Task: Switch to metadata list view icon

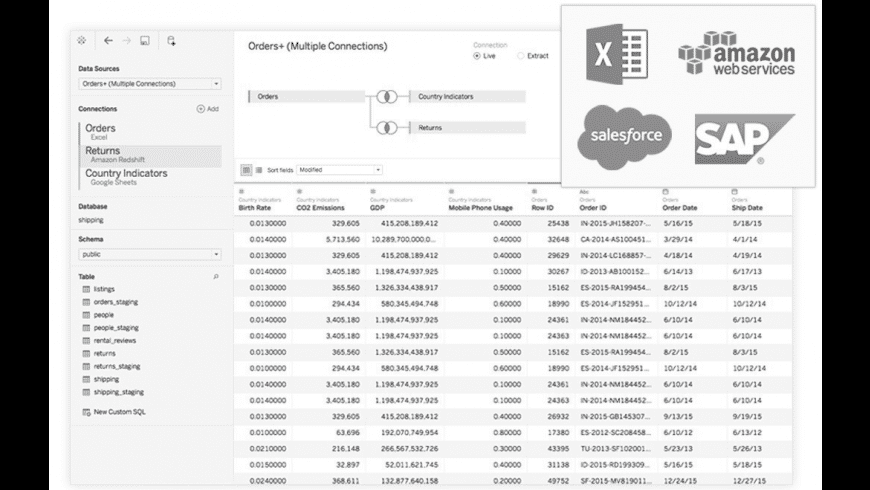Action: tap(259, 170)
